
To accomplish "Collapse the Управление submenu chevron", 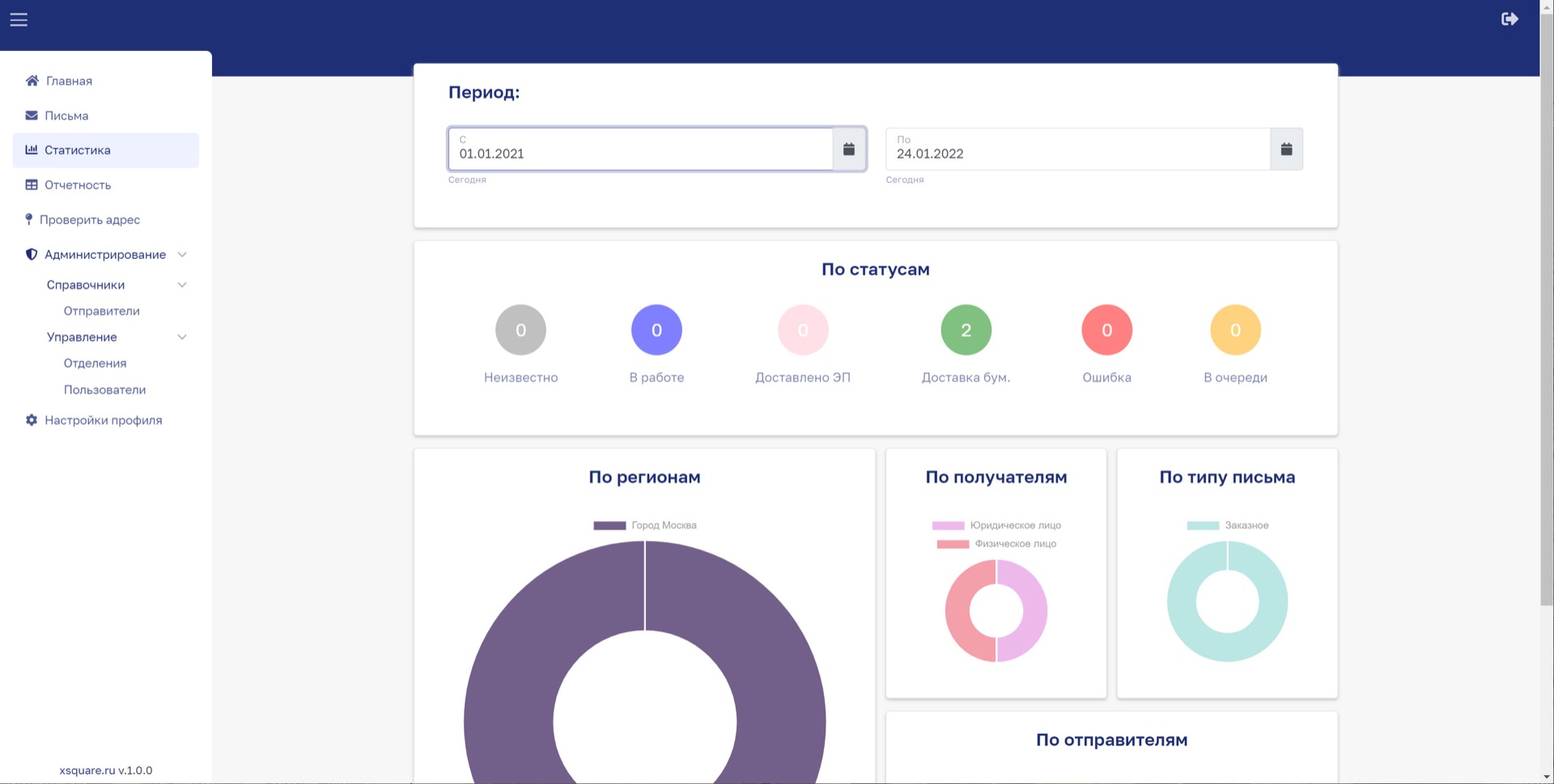I will [182, 337].
